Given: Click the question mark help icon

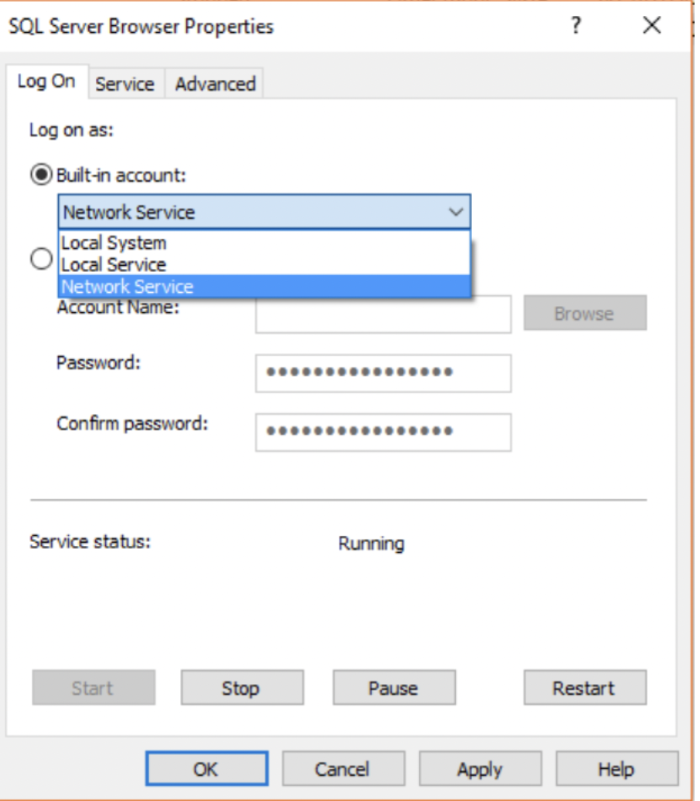Looking at the screenshot, I should (x=576, y=25).
